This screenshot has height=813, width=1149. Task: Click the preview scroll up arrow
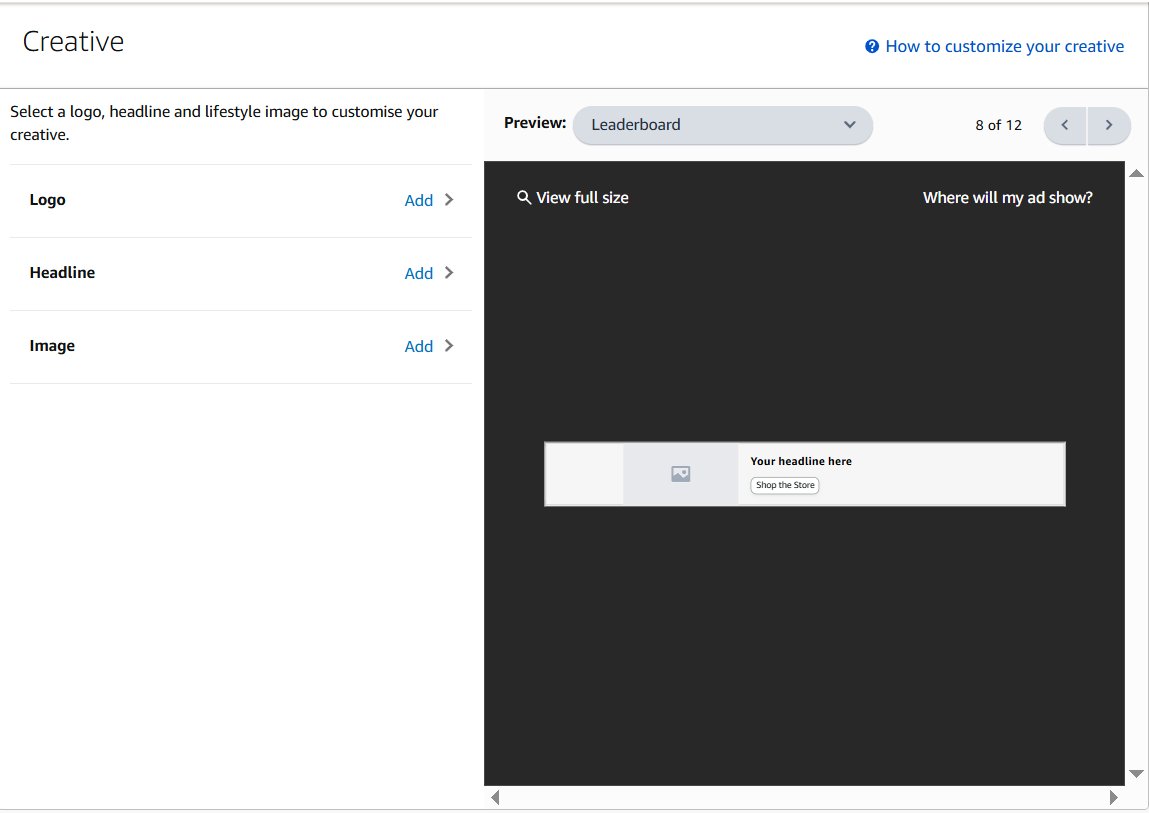[1136, 174]
